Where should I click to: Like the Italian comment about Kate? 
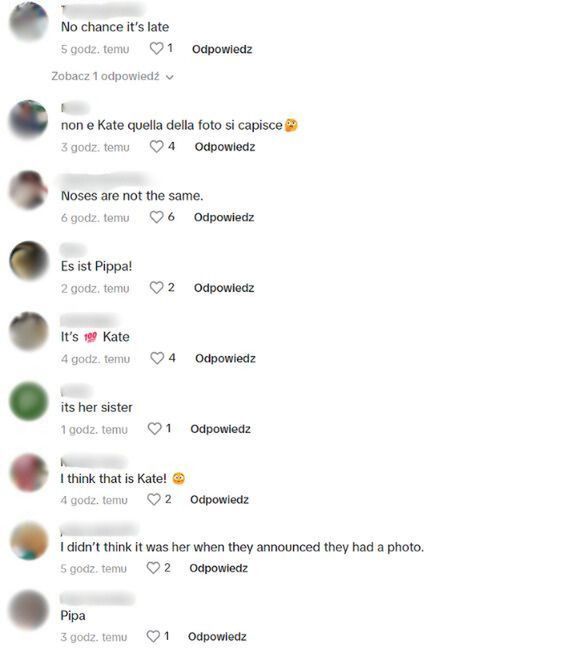point(156,146)
